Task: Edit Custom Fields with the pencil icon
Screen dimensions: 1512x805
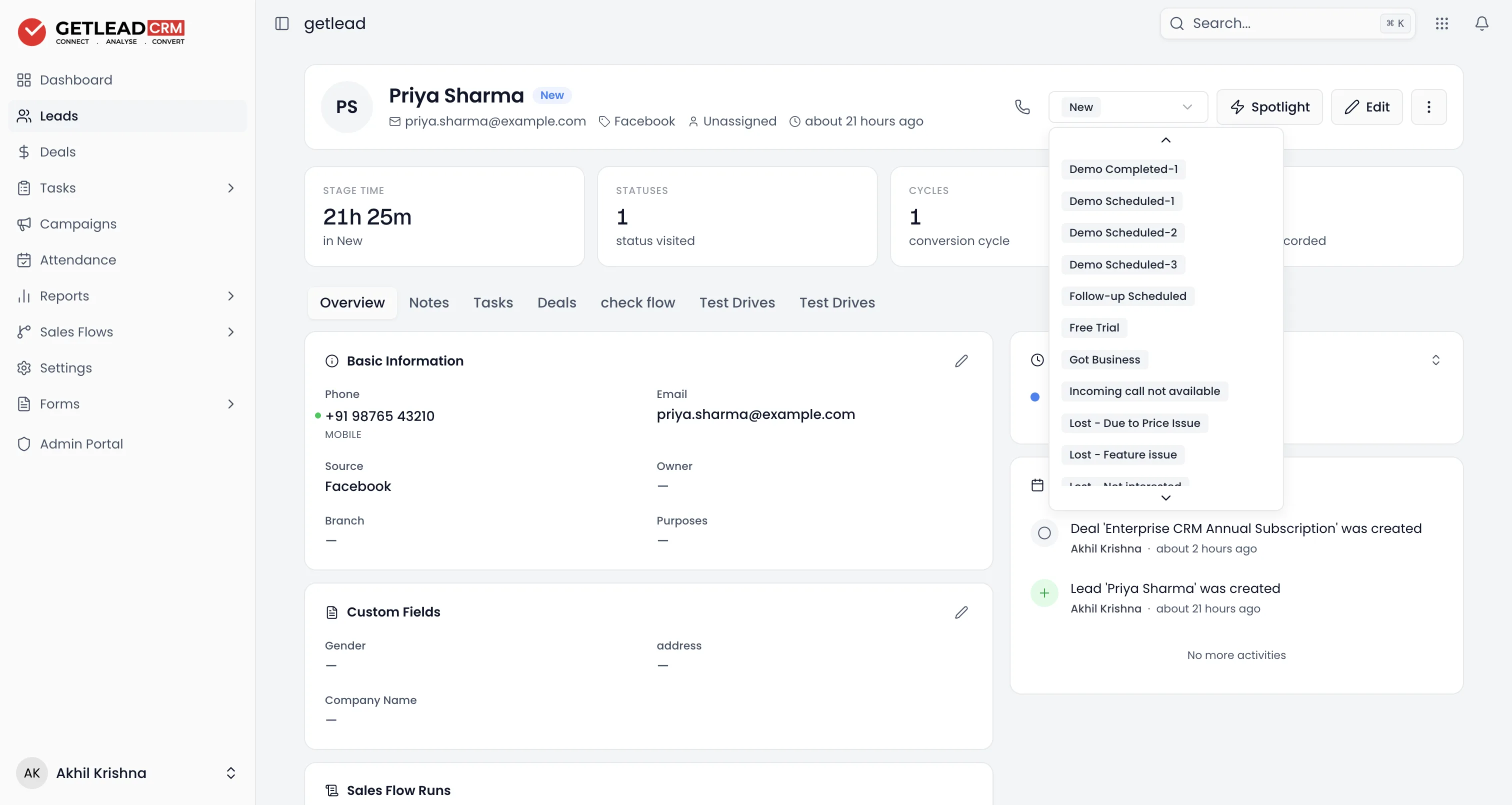Action: pyautogui.click(x=961, y=612)
